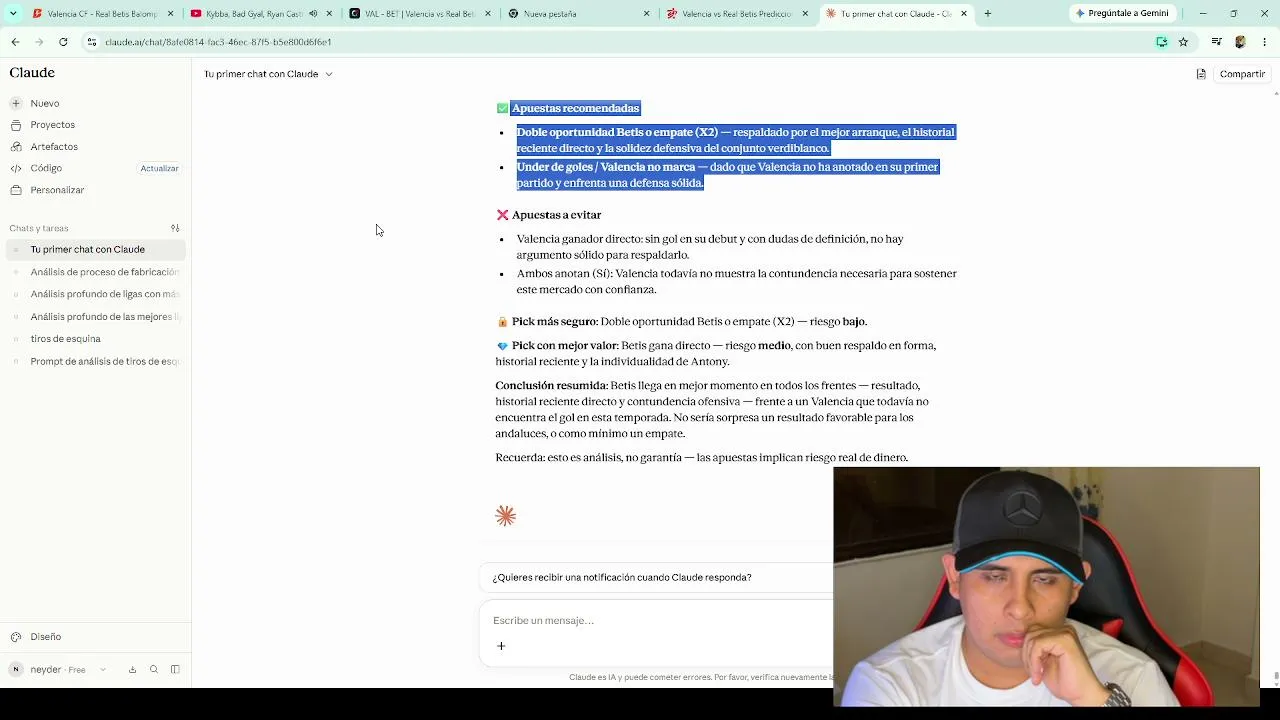This screenshot has height=720, width=1280.
Task: Close the 'Nueva pestaña' tab
Action: 646,14
